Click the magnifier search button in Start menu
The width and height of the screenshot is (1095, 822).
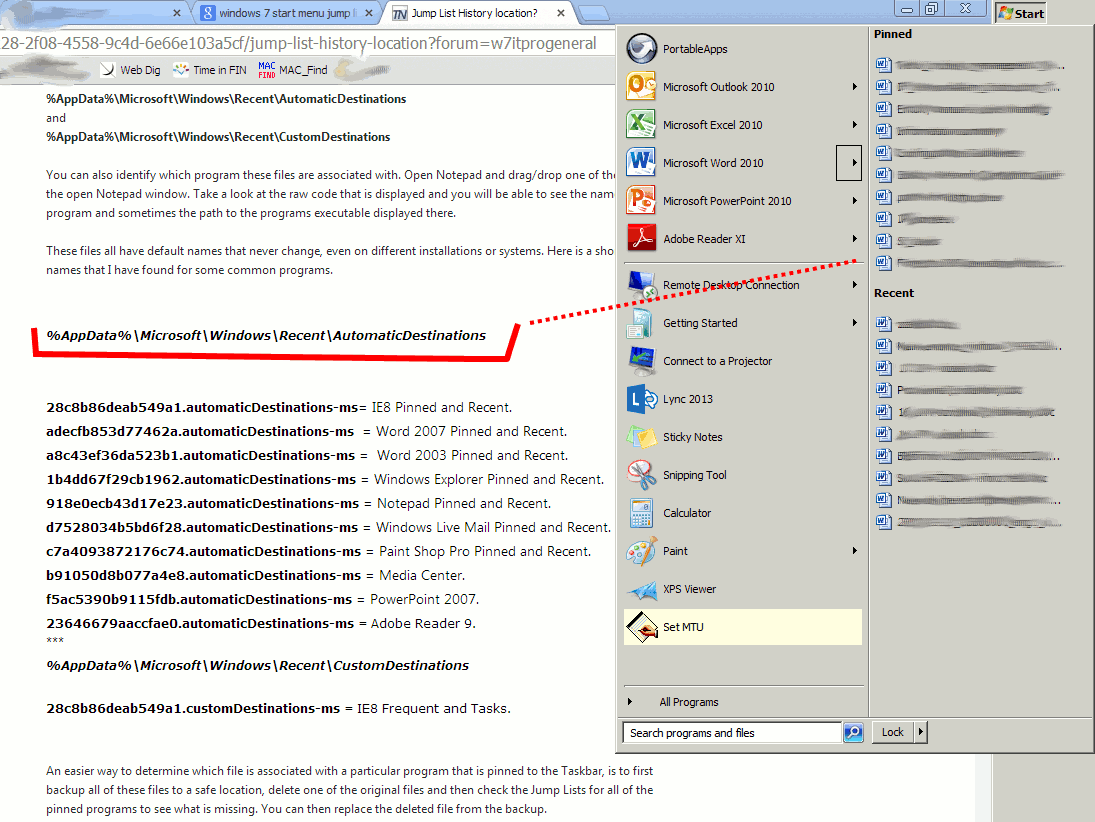[853, 733]
